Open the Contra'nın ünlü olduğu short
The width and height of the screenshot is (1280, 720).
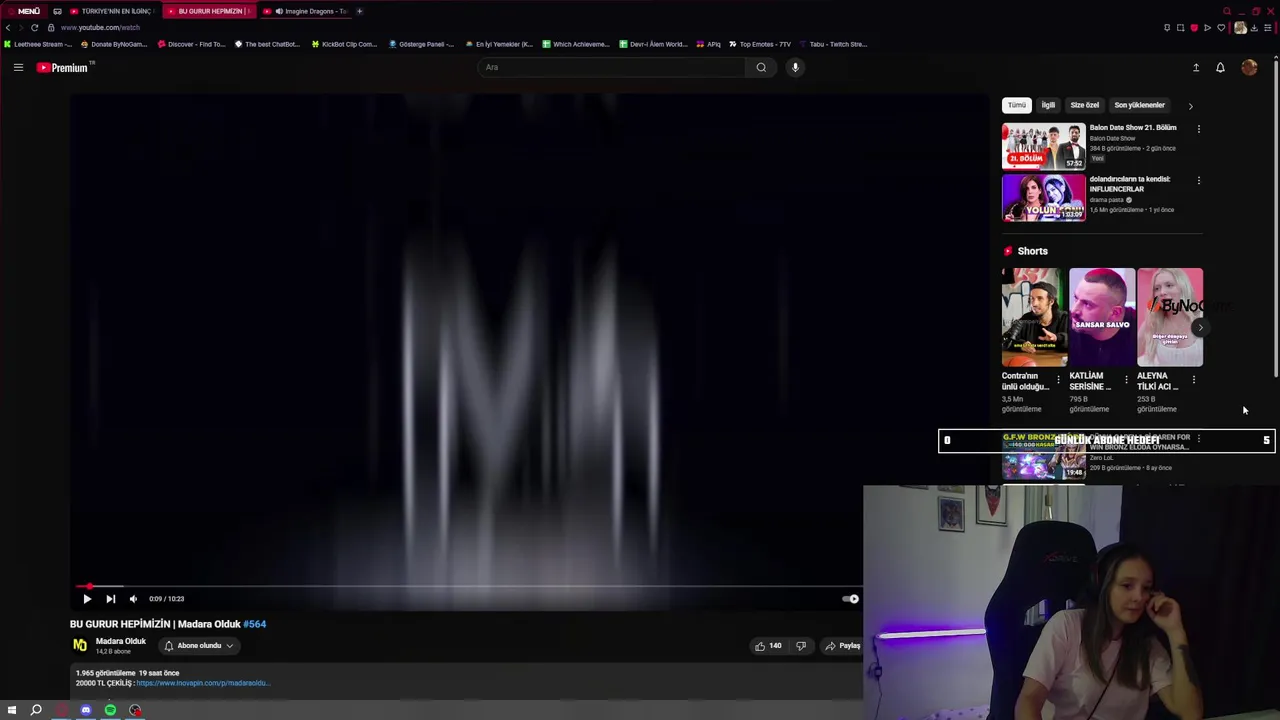point(1034,317)
